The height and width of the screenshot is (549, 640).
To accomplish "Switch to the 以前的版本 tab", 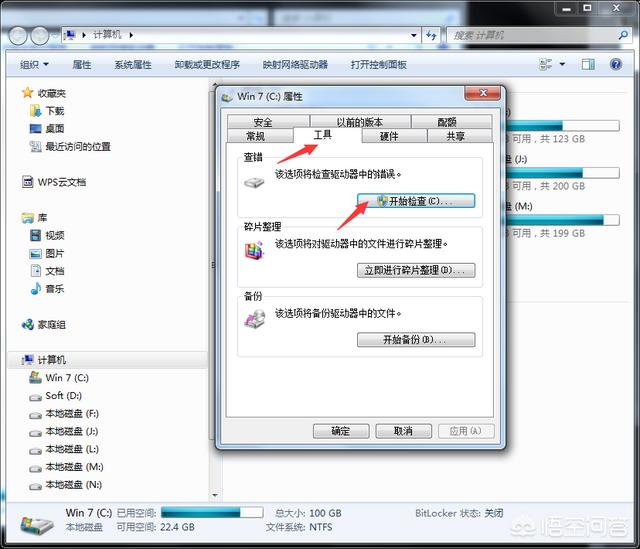I will 360,122.
